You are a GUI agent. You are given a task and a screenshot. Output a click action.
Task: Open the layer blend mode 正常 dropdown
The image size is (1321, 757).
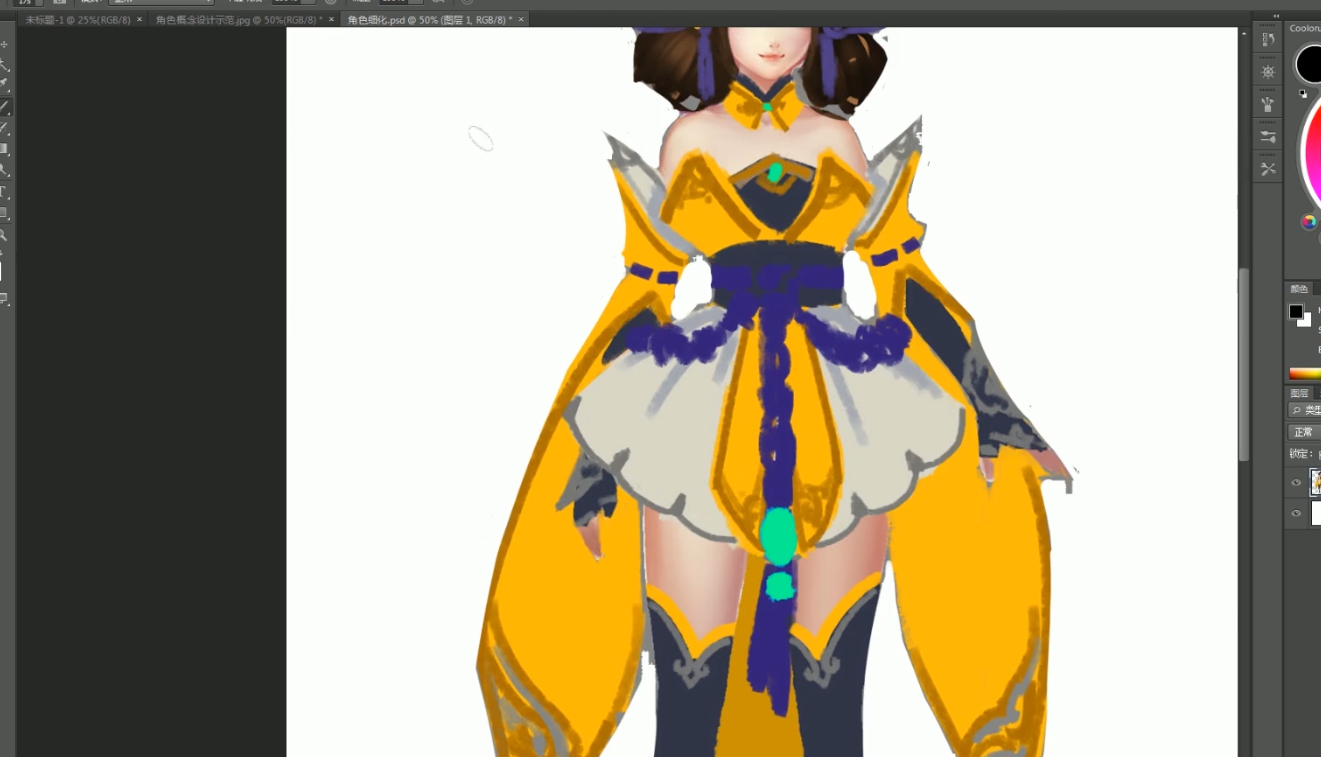[x=1304, y=432]
